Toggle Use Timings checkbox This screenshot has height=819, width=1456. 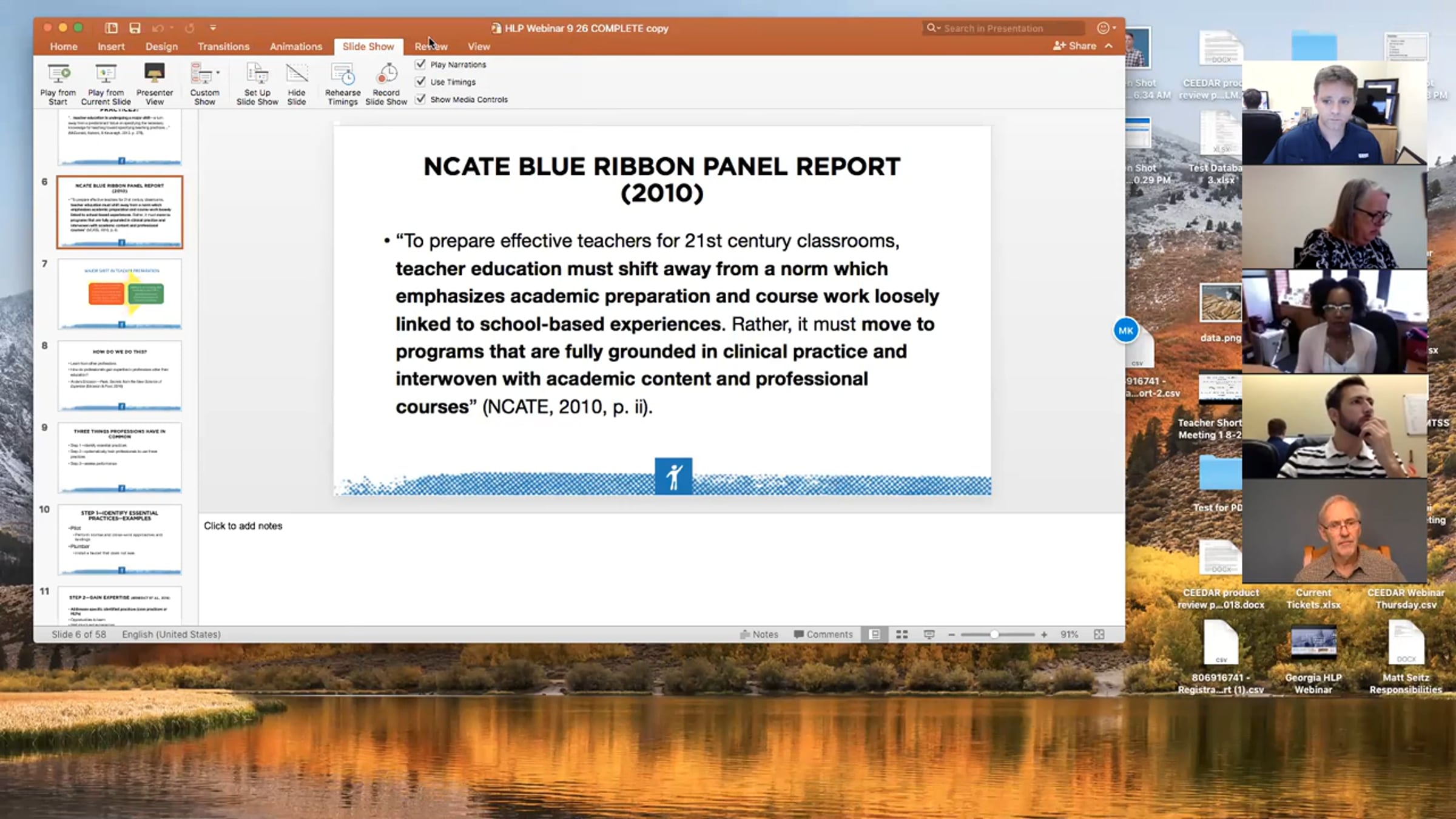(420, 82)
